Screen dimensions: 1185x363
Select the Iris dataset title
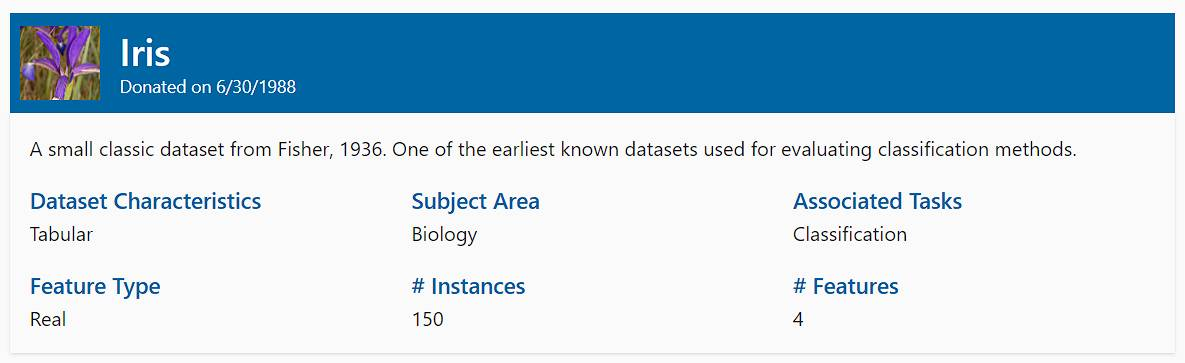coord(145,53)
